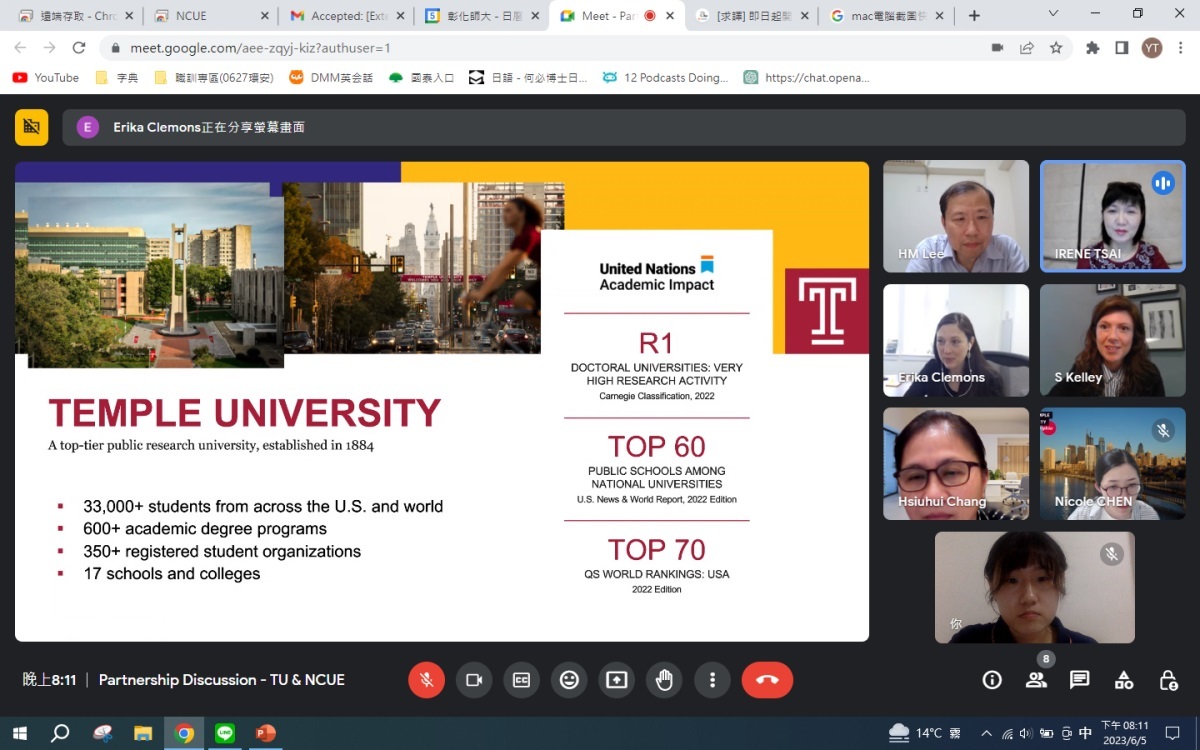Open 職訓專區(0627環安) bookmarks folder

pos(214,77)
